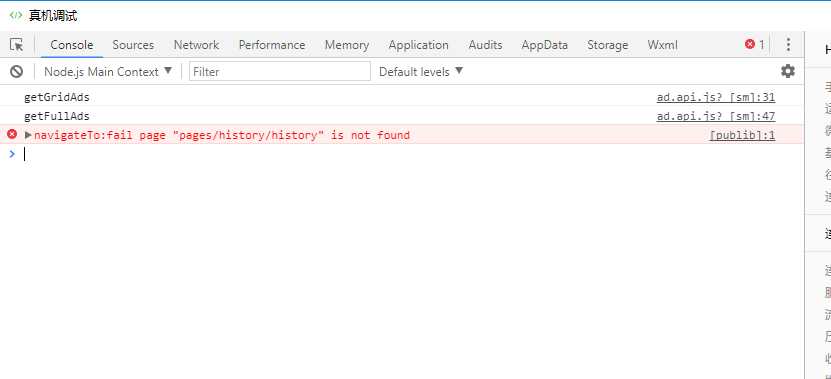Viewport: 831px width, 379px height.
Task: Switch to the Sources tab
Action: (x=133, y=45)
